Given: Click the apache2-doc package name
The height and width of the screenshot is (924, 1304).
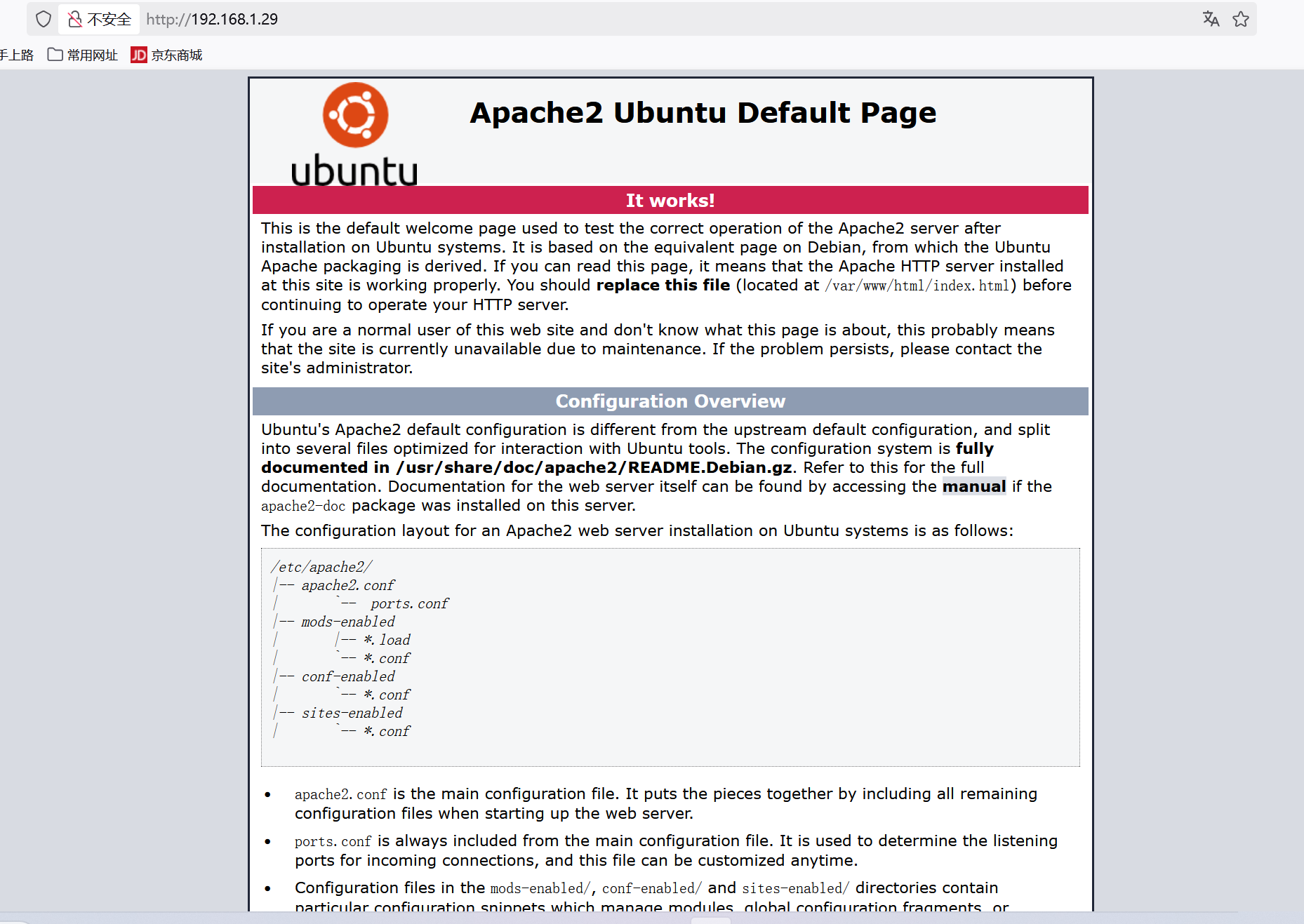Looking at the screenshot, I should tap(303, 506).
